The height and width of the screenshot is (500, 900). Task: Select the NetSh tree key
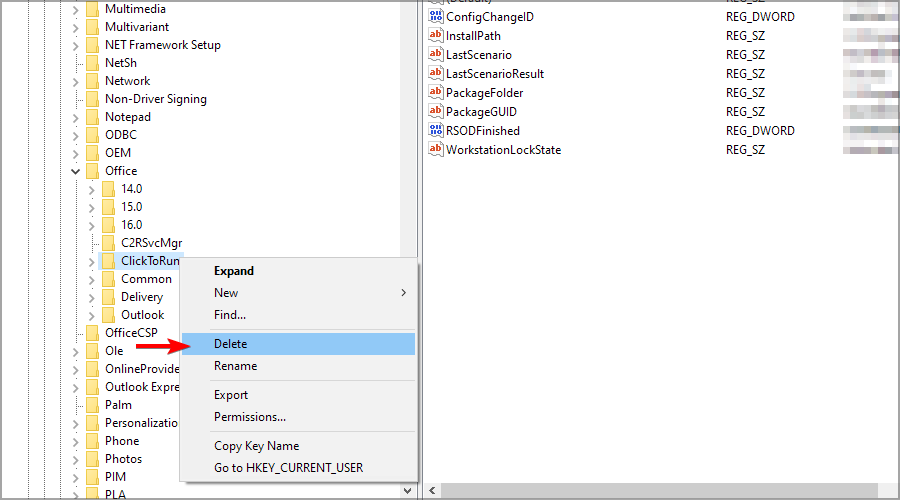[121, 63]
